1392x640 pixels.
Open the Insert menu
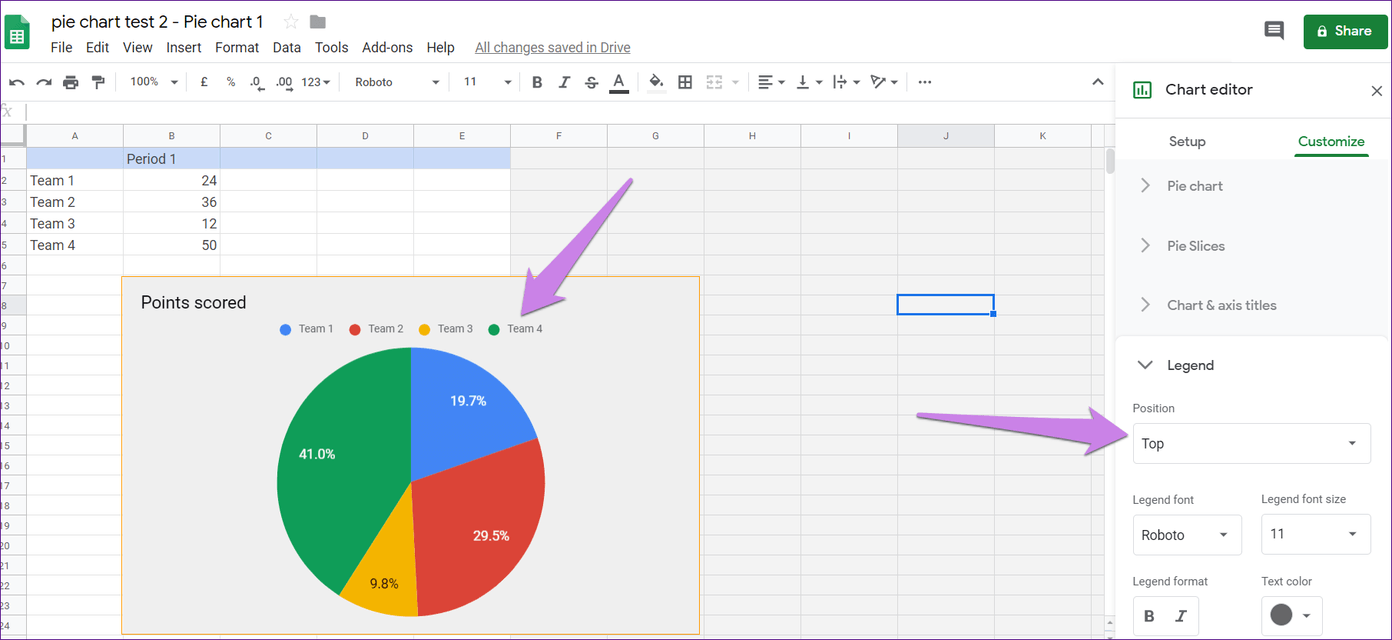(x=184, y=47)
